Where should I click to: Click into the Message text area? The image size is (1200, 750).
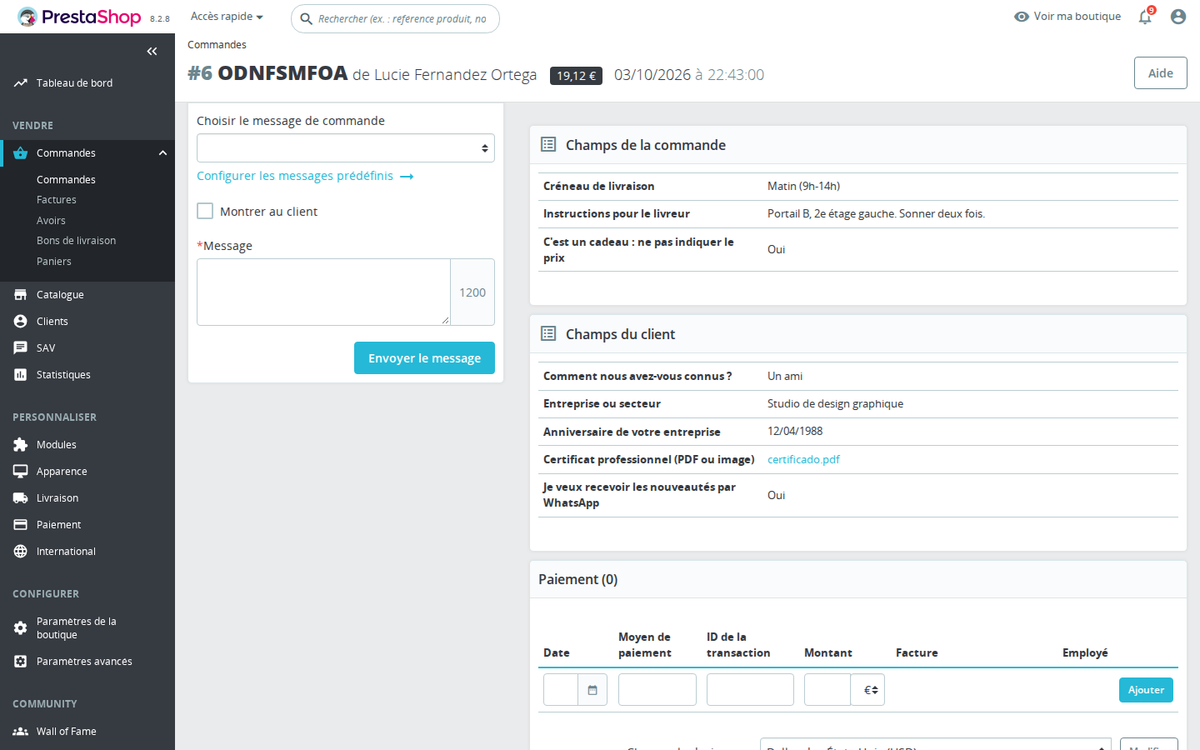tap(324, 292)
